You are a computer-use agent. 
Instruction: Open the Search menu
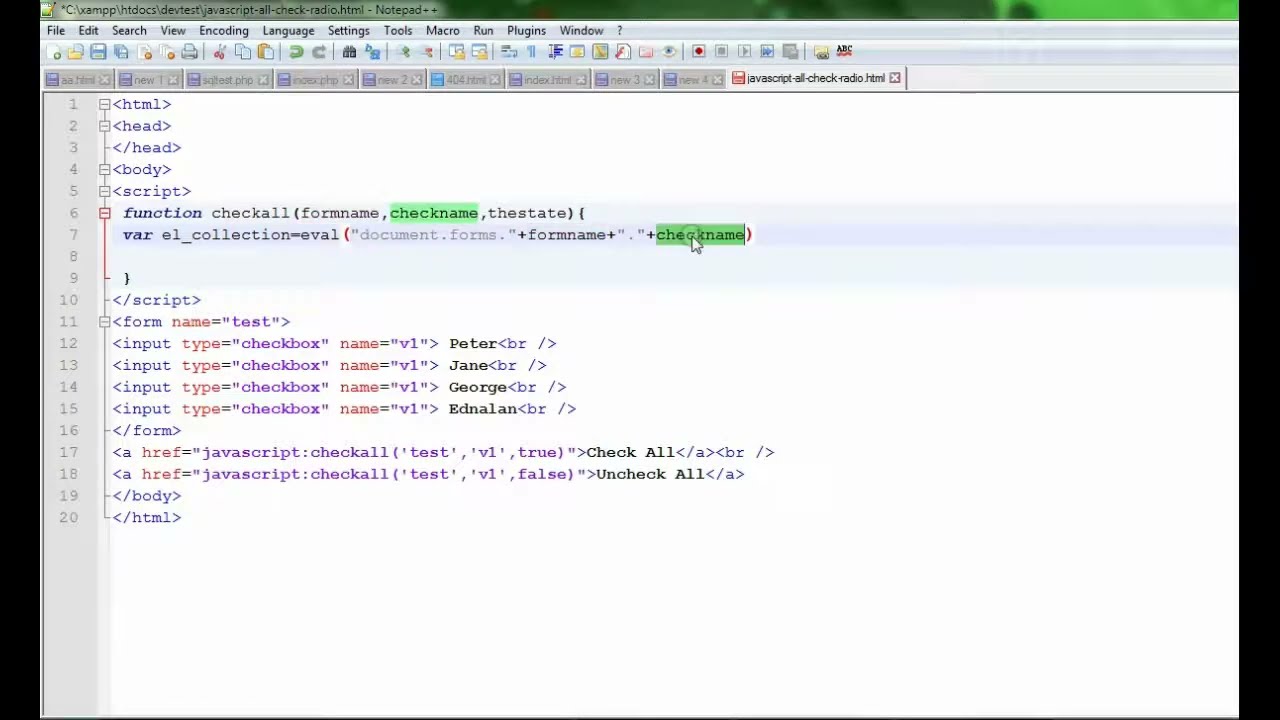point(129,31)
